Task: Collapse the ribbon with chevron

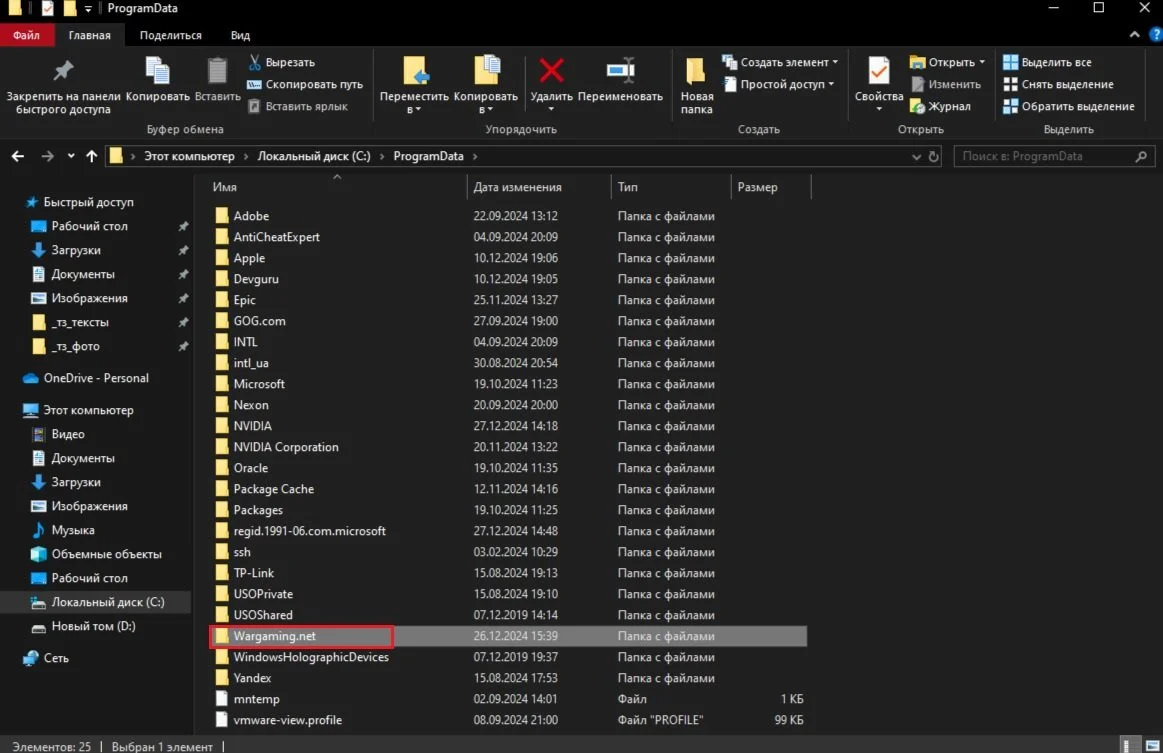Action: click(1135, 35)
